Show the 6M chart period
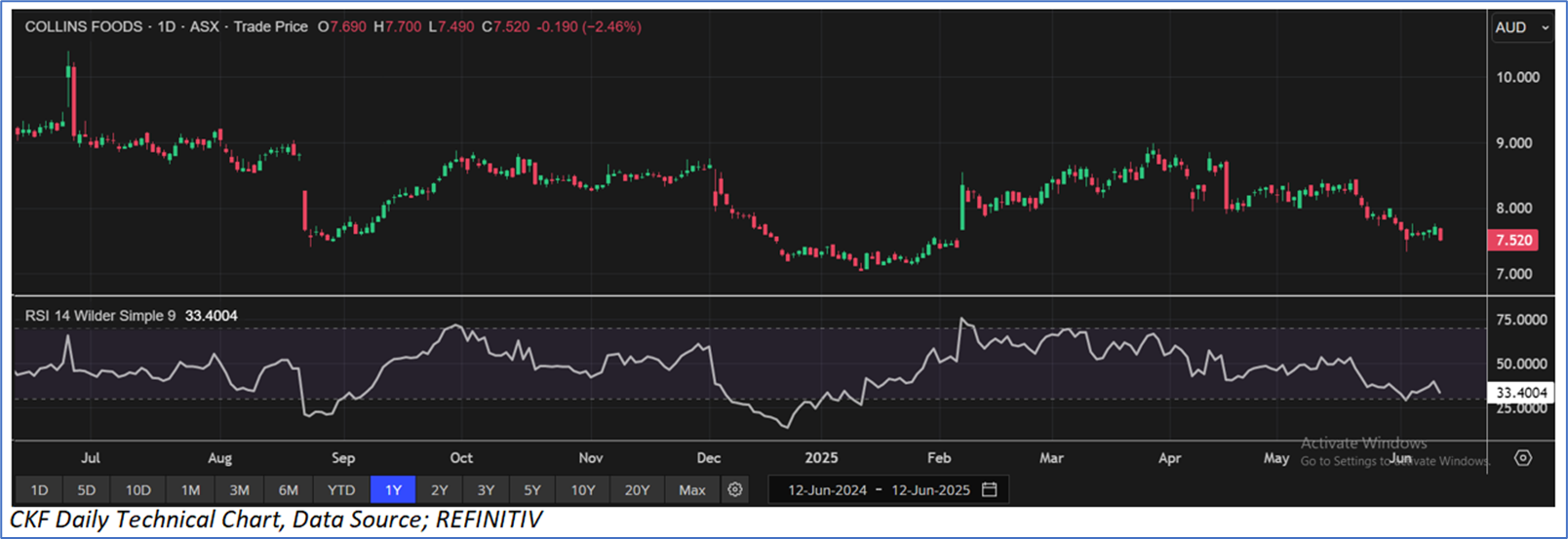The width and height of the screenshot is (1568, 539). (289, 489)
